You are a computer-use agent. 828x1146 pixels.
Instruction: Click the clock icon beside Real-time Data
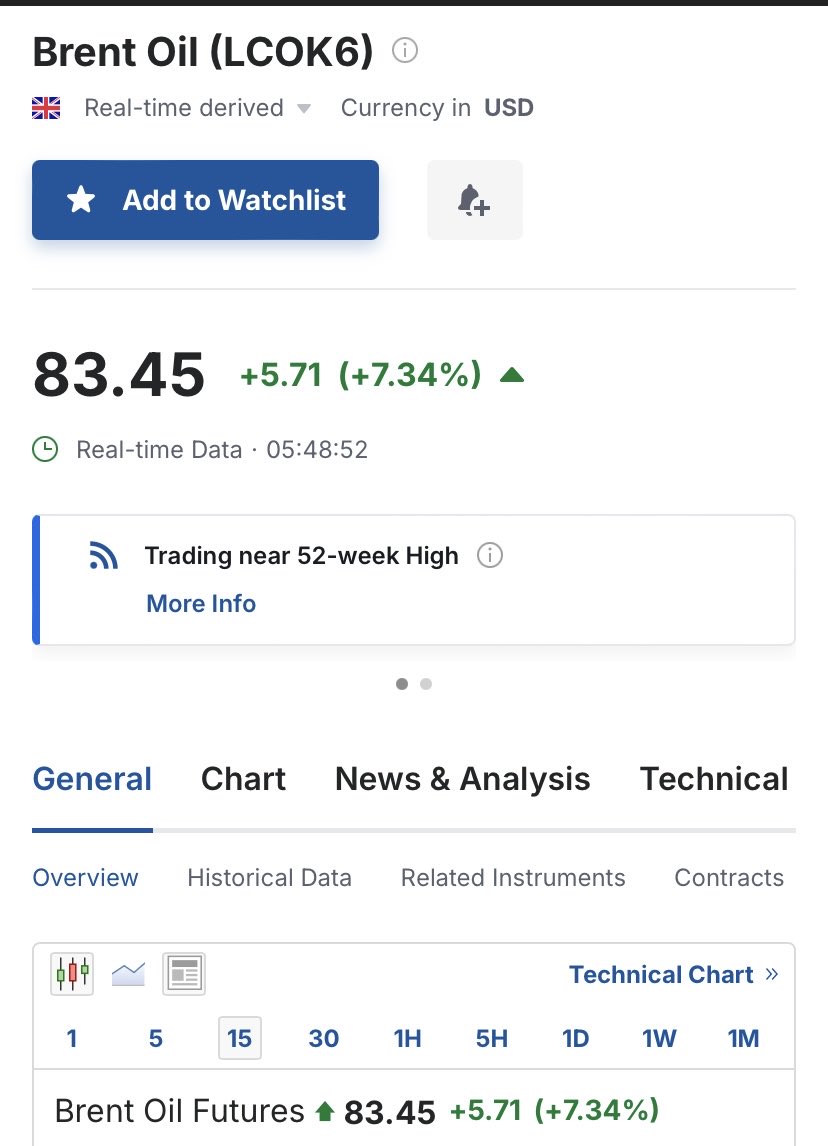pos(45,449)
